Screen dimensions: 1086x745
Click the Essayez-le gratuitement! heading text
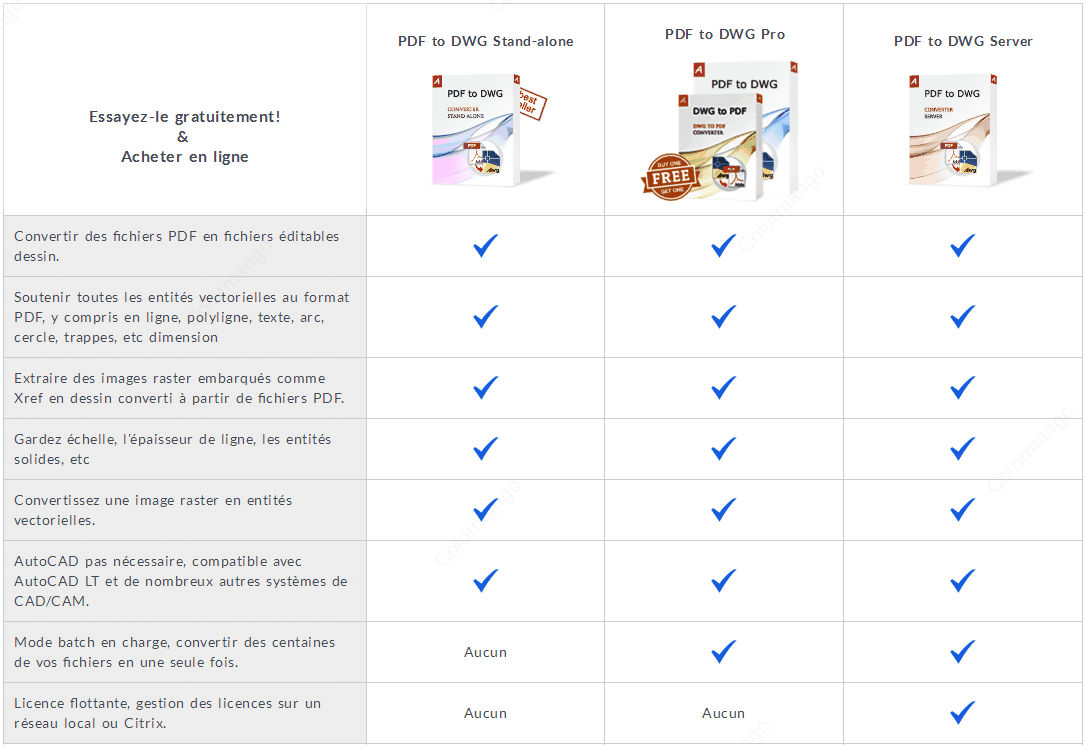click(185, 117)
